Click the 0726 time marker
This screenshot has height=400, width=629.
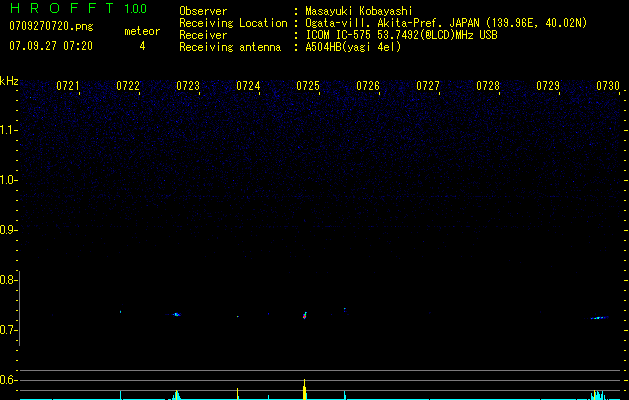[368, 86]
